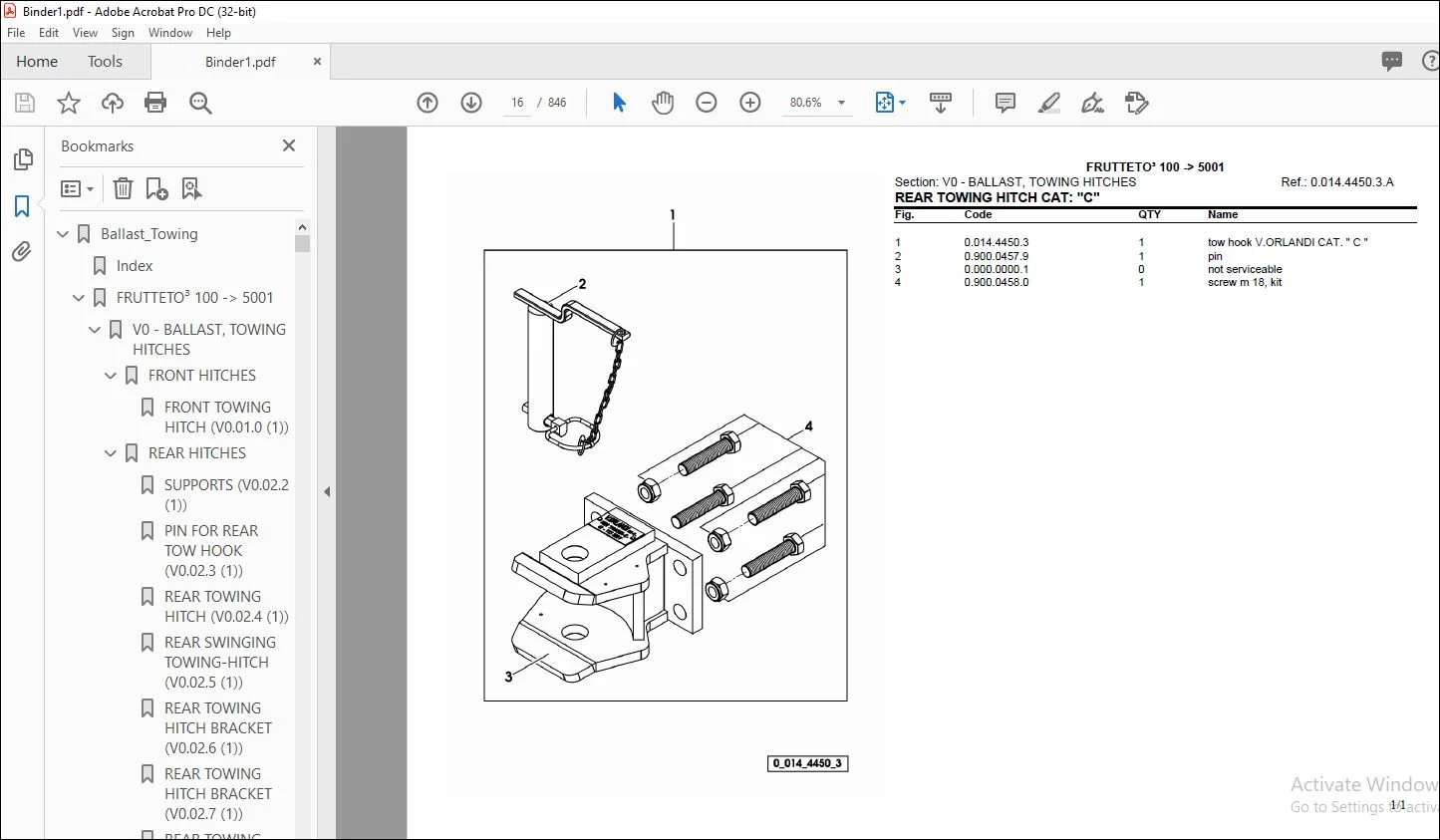Activate the Hand pan tool
This screenshot has width=1440, height=840.
coord(663,103)
